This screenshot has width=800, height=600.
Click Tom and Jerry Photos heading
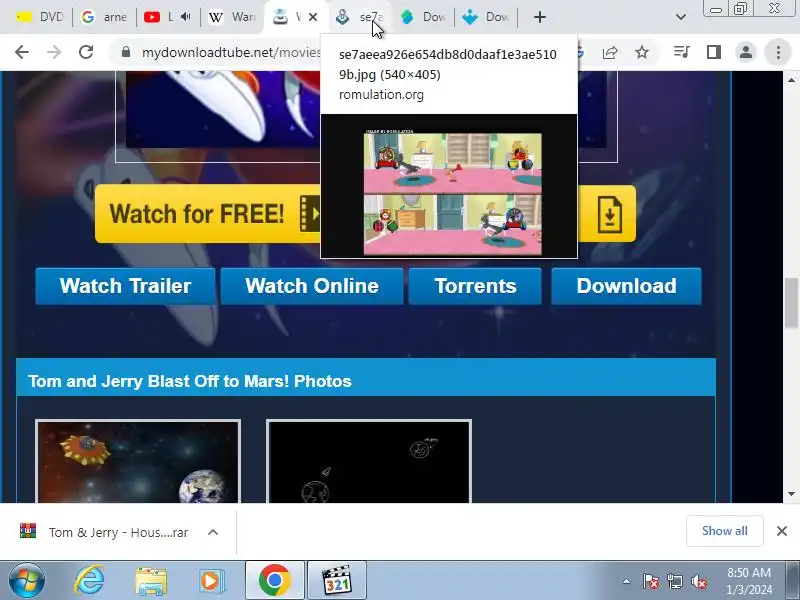point(190,381)
